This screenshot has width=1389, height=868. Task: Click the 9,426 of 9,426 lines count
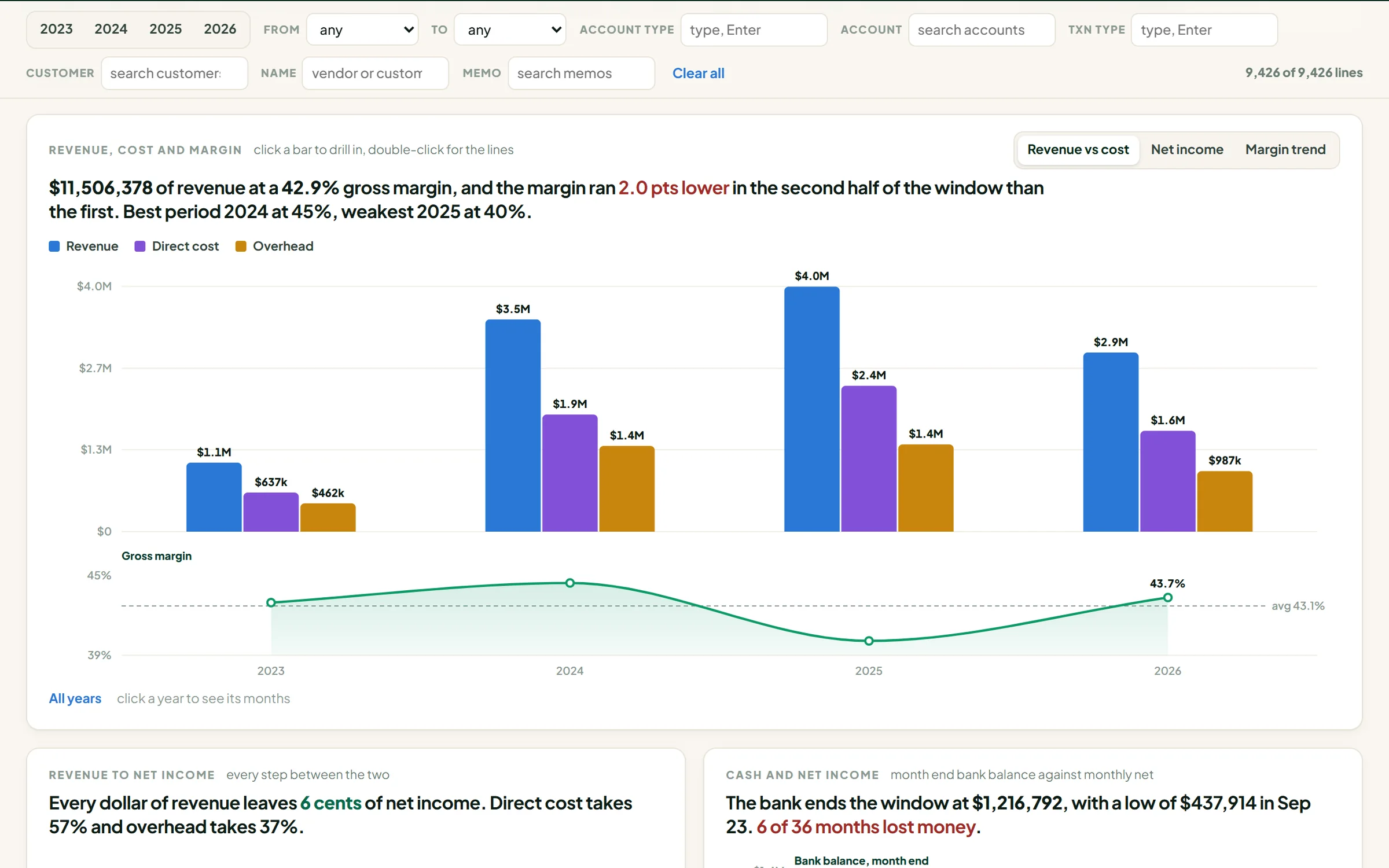coord(1303,72)
